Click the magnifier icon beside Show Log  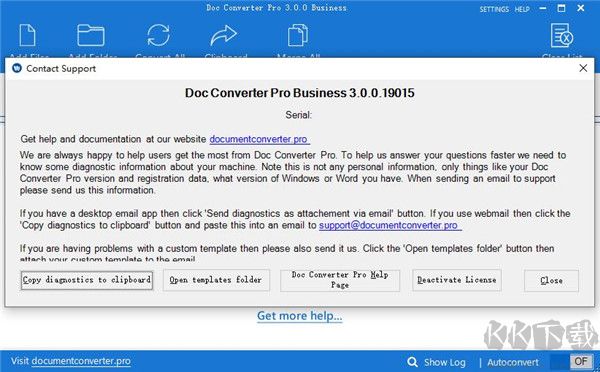click(412, 362)
